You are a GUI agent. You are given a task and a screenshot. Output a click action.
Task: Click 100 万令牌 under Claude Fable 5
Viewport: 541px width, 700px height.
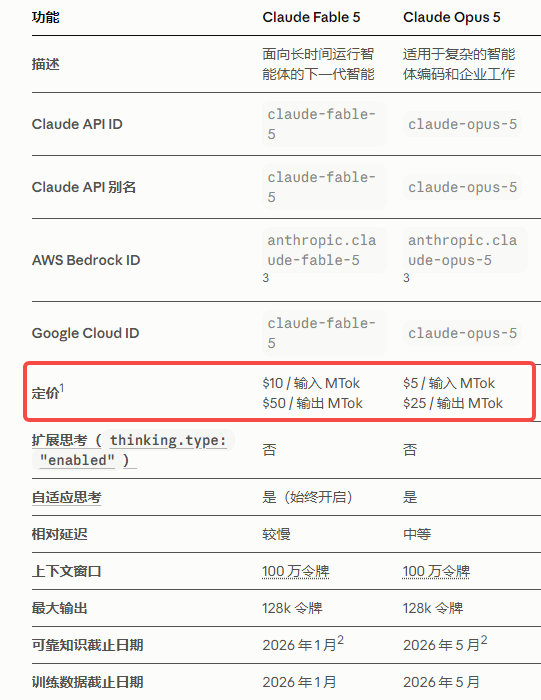point(295,571)
